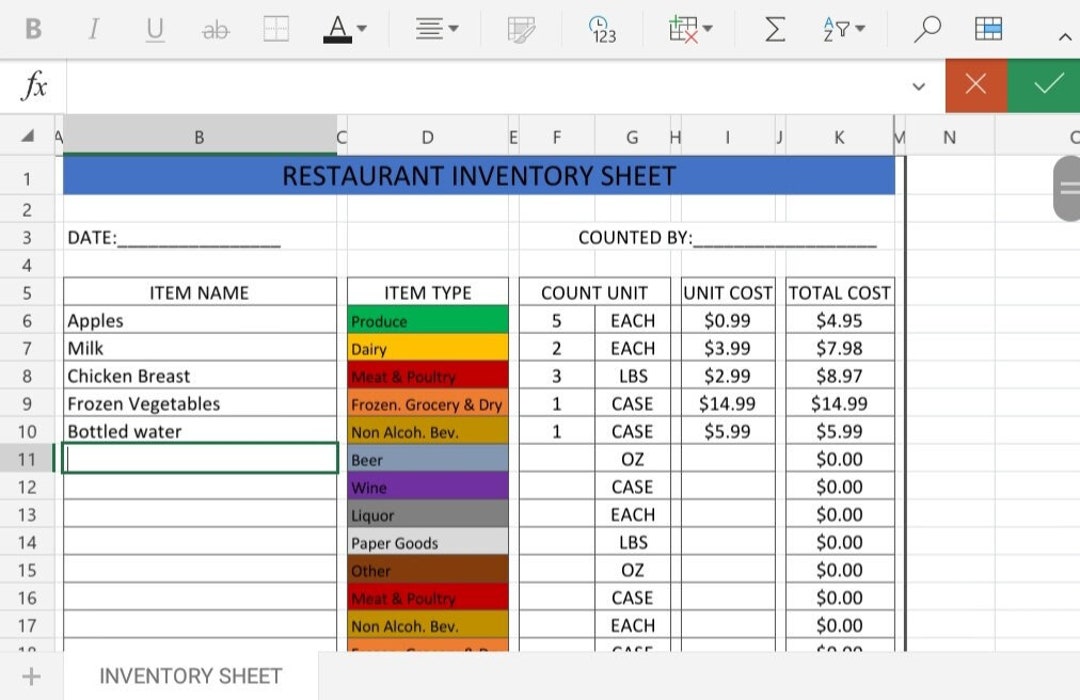Apply bold formatting to selected cell
The image size is (1080, 700).
[32, 29]
